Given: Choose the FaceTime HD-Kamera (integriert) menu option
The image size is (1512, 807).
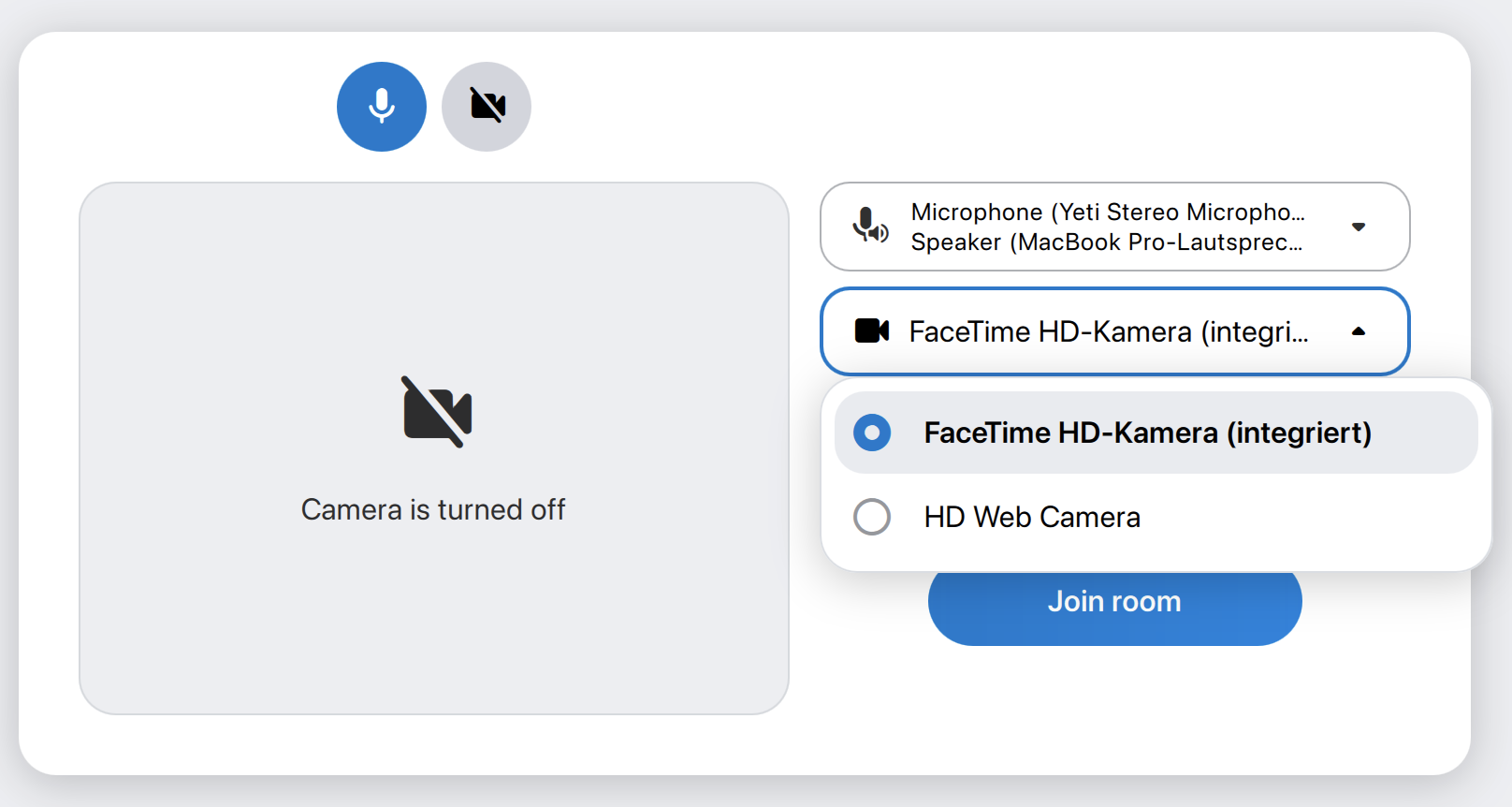Looking at the screenshot, I should tap(1147, 433).
